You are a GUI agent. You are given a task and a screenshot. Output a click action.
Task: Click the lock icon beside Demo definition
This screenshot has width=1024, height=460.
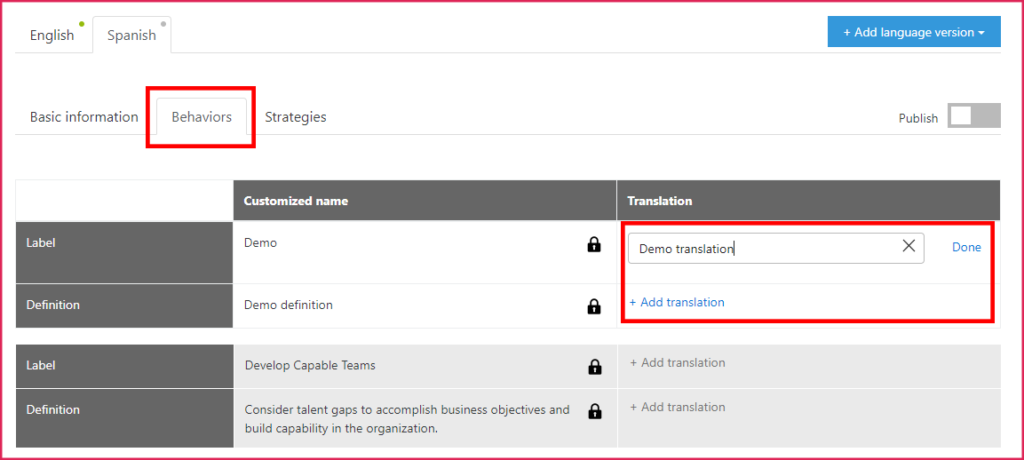(594, 306)
